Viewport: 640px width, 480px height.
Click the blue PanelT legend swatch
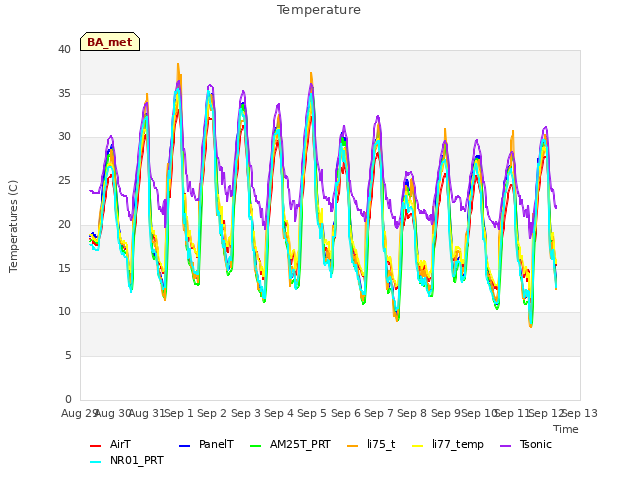pyautogui.click(x=184, y=446)
